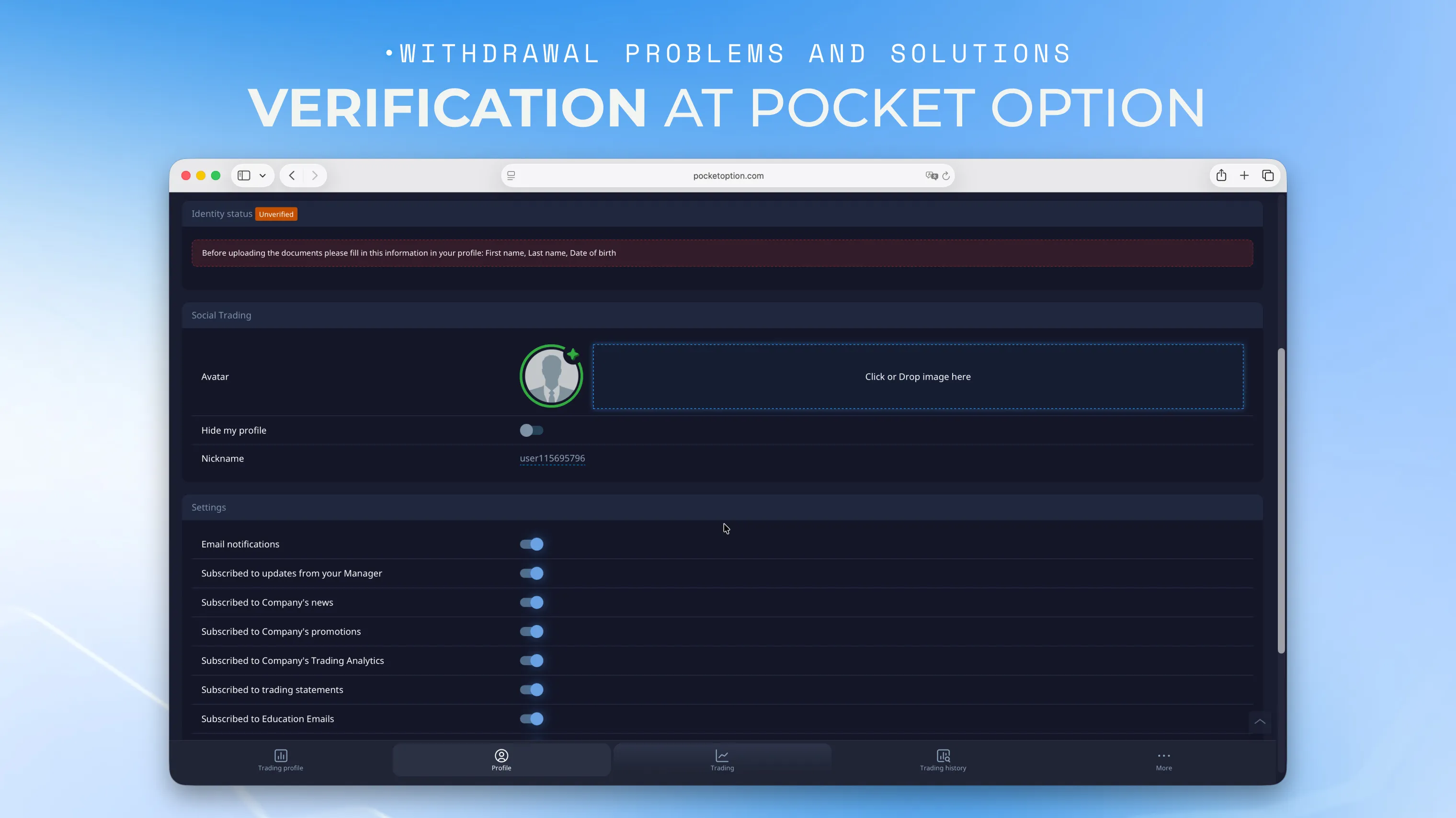Click the Settings section header
The height and width of the screenshot is (818, 1456).
point(722,508)
